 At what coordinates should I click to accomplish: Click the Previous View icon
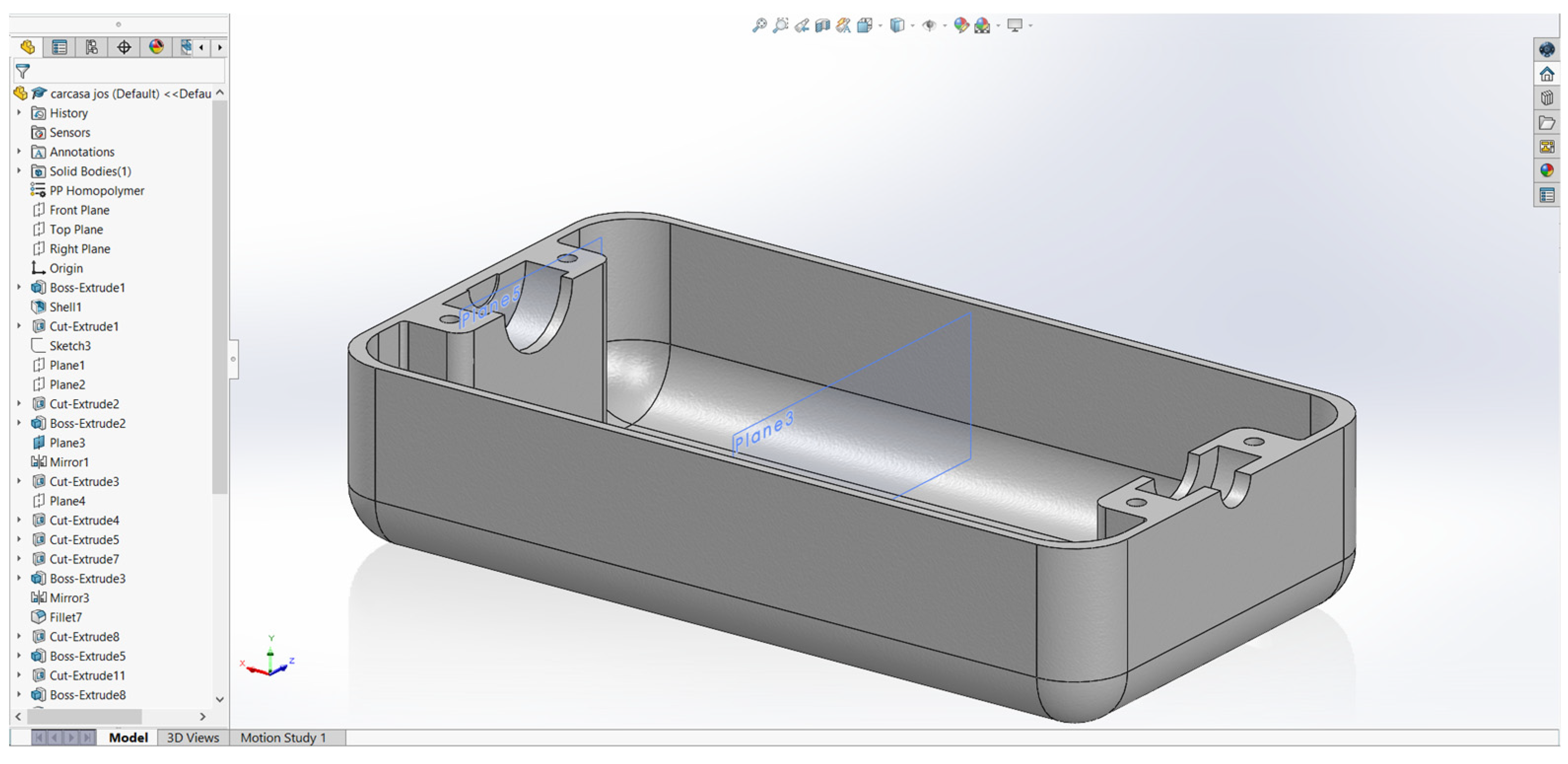801,26
